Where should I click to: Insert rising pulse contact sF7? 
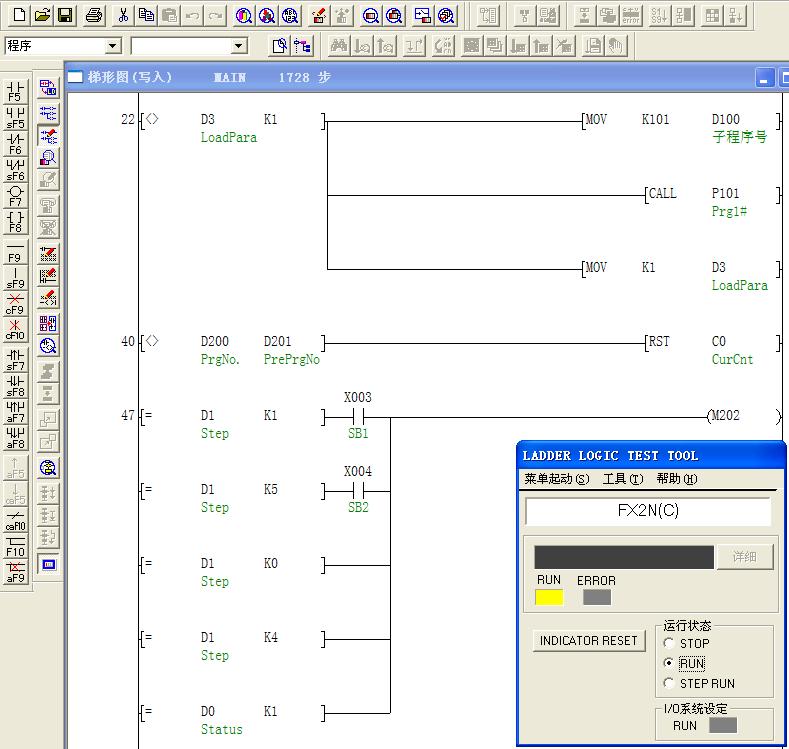click(16, 360)
